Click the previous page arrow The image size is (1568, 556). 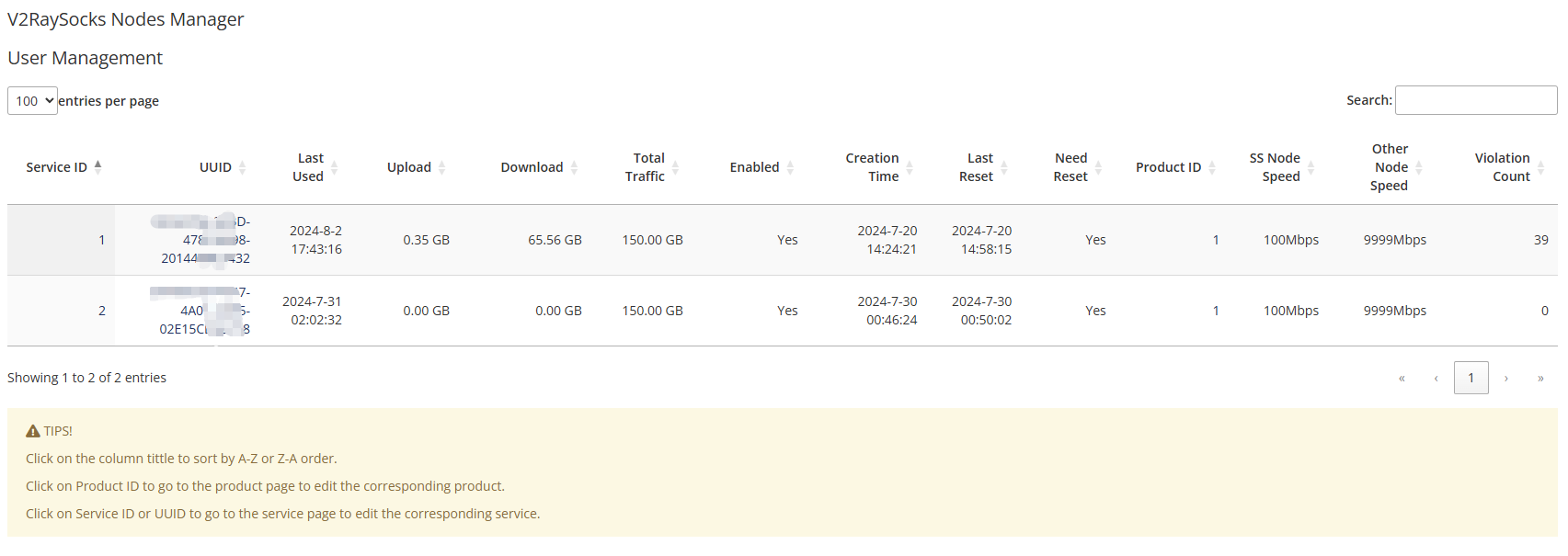(1436, 378)
